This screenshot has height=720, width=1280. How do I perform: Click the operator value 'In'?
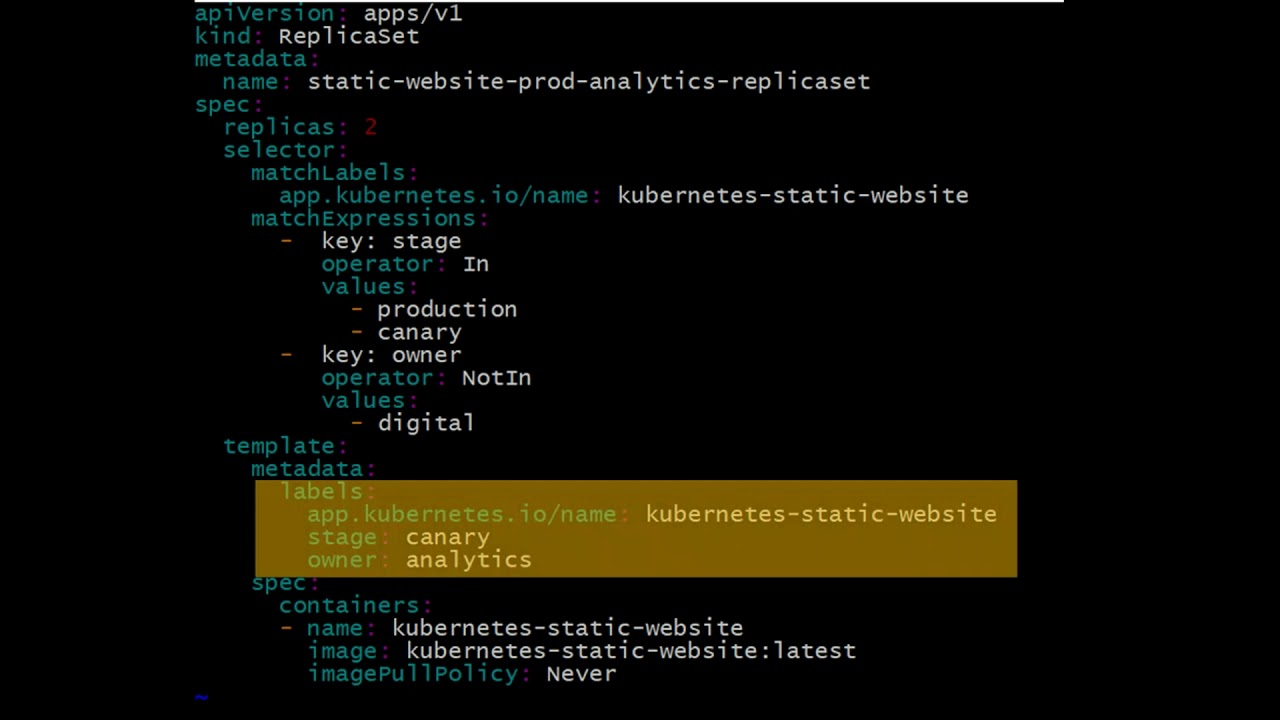pos(476,264)
